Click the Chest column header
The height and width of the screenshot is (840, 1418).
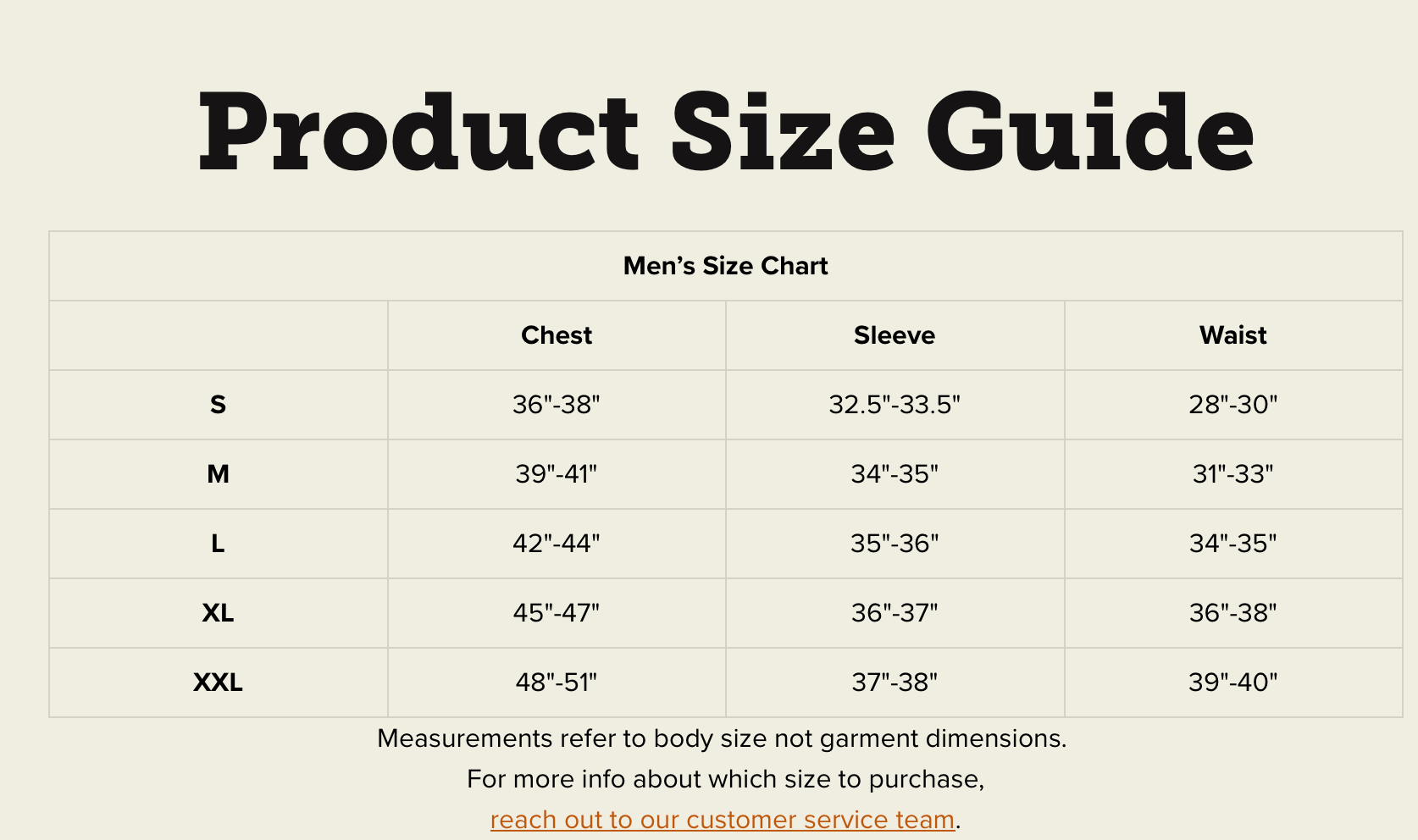(x=557, y=335)
